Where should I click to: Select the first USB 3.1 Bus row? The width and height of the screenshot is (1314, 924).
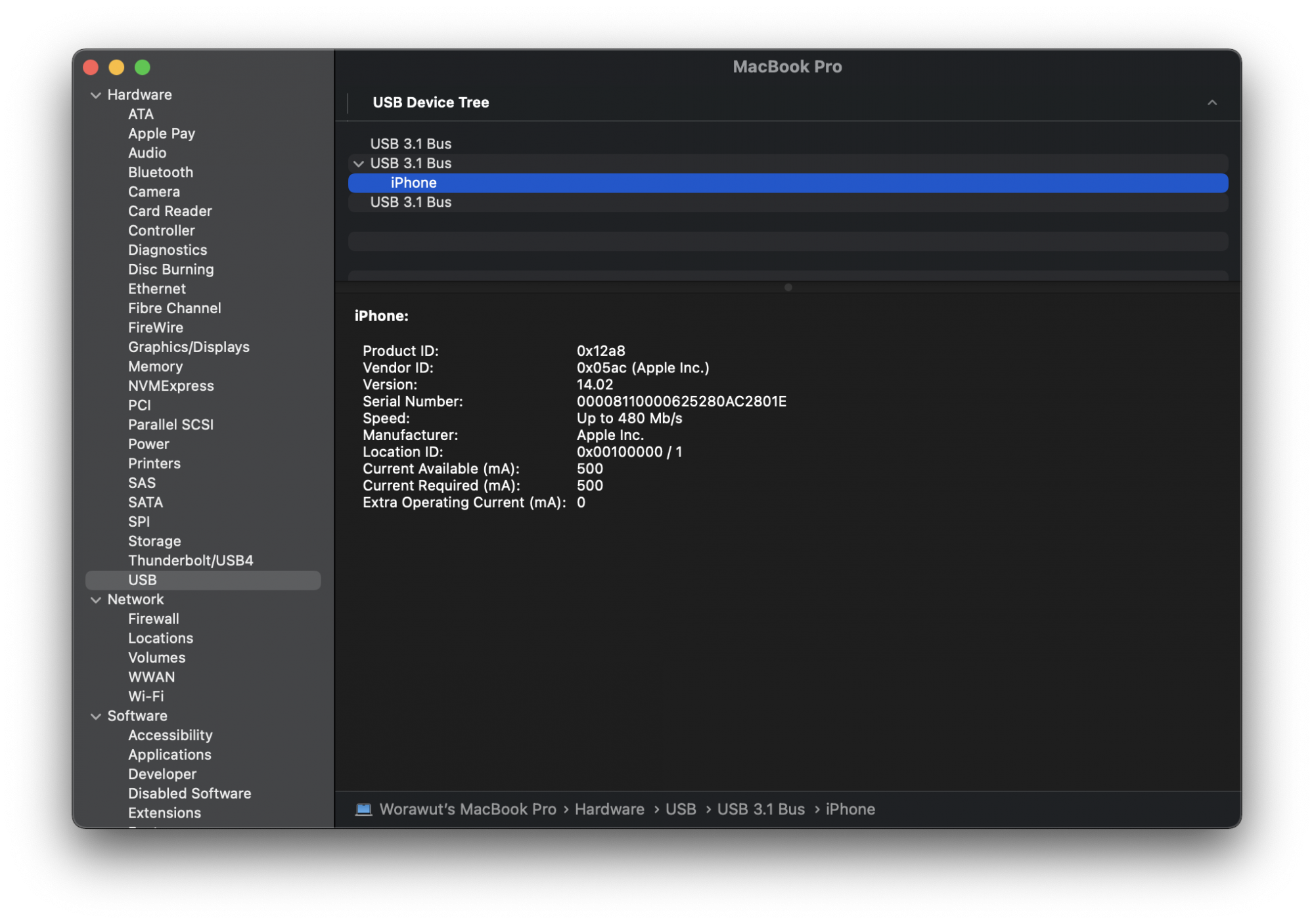pos(788,144)
